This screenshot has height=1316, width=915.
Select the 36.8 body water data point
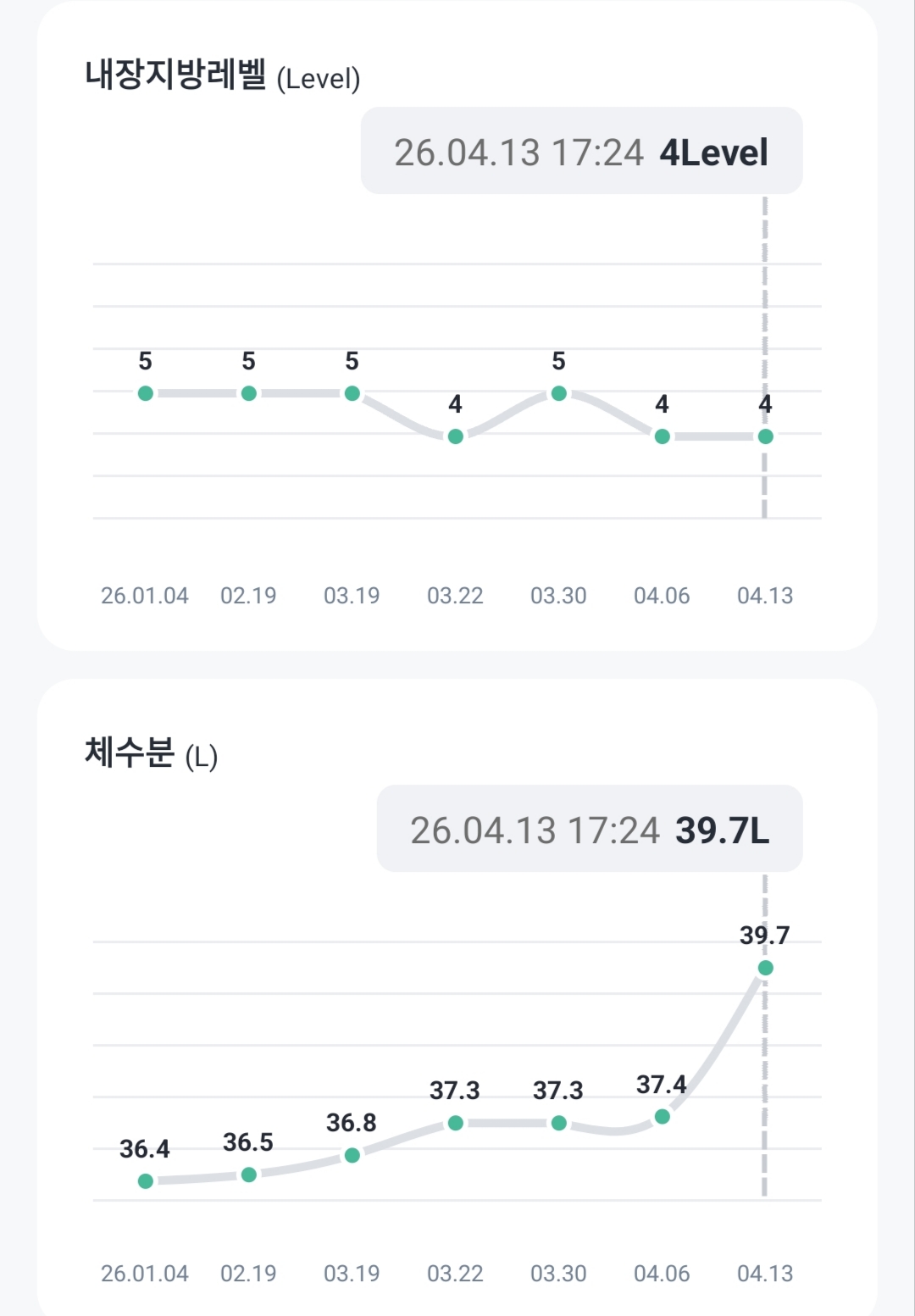352,1155
